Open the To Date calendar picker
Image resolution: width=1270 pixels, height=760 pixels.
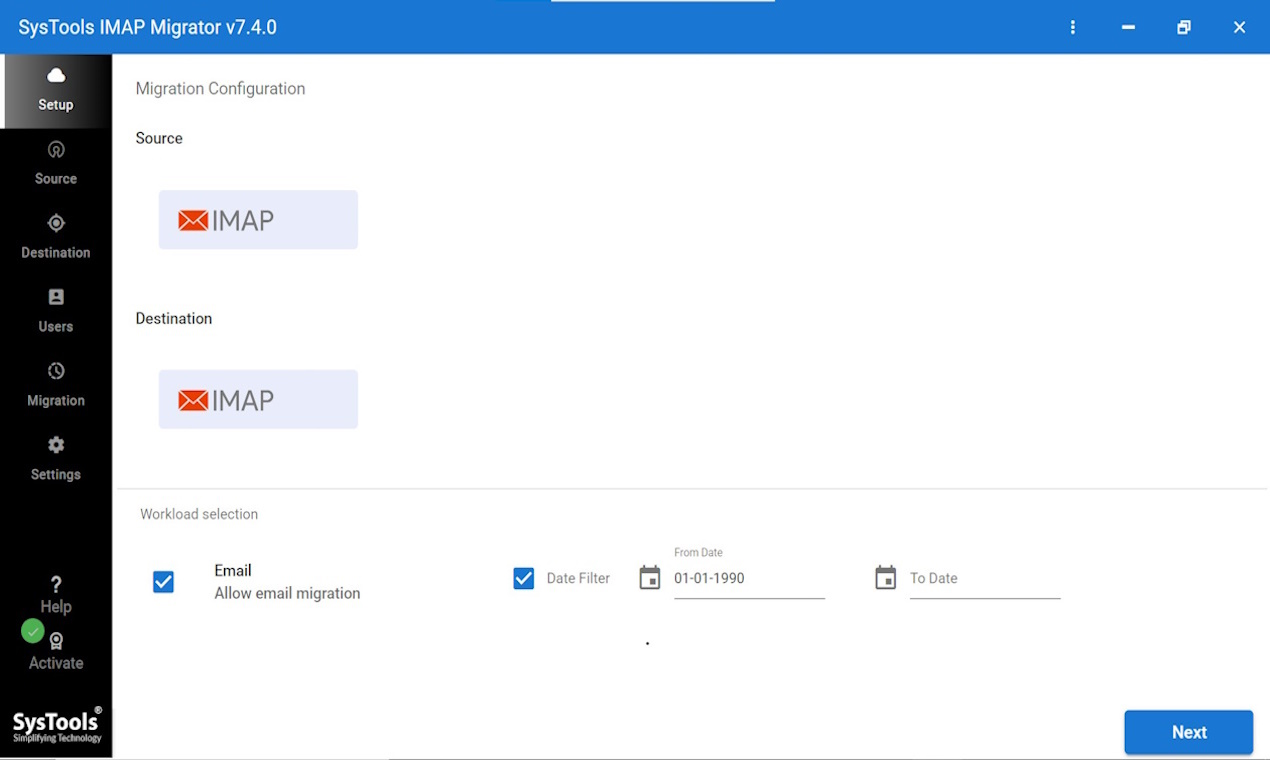(x=886, y=577)
